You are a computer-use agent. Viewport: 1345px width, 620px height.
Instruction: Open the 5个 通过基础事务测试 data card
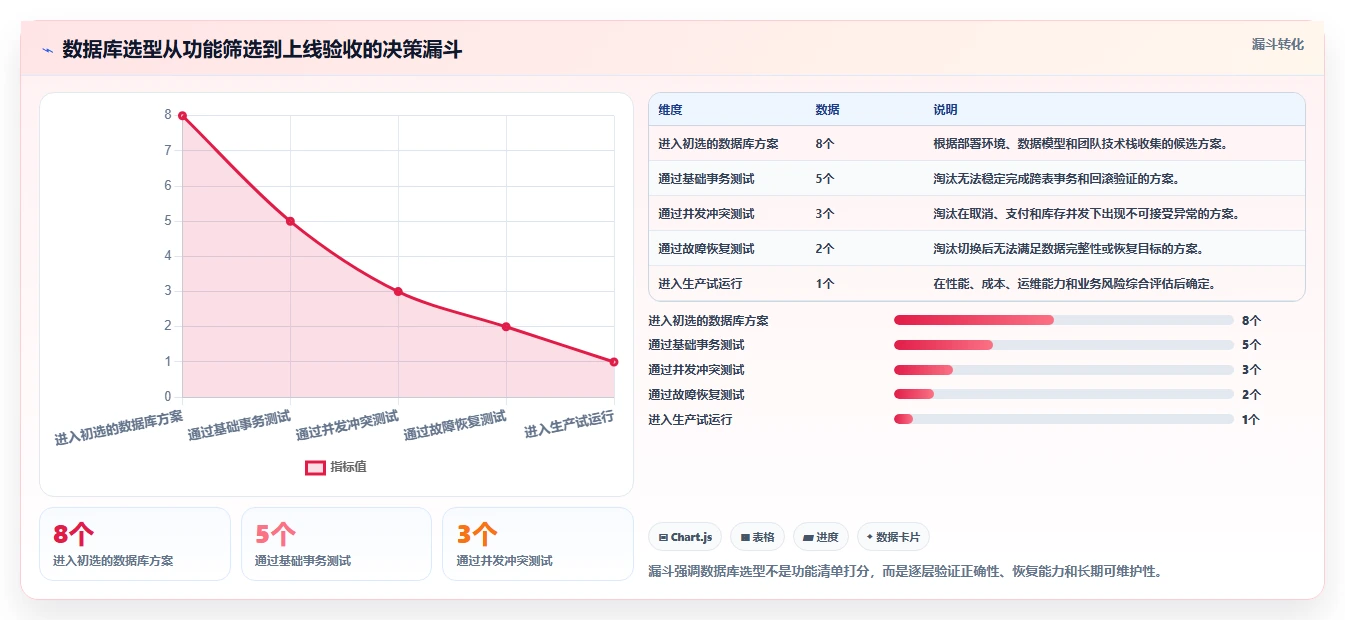(x=336, y=544)
